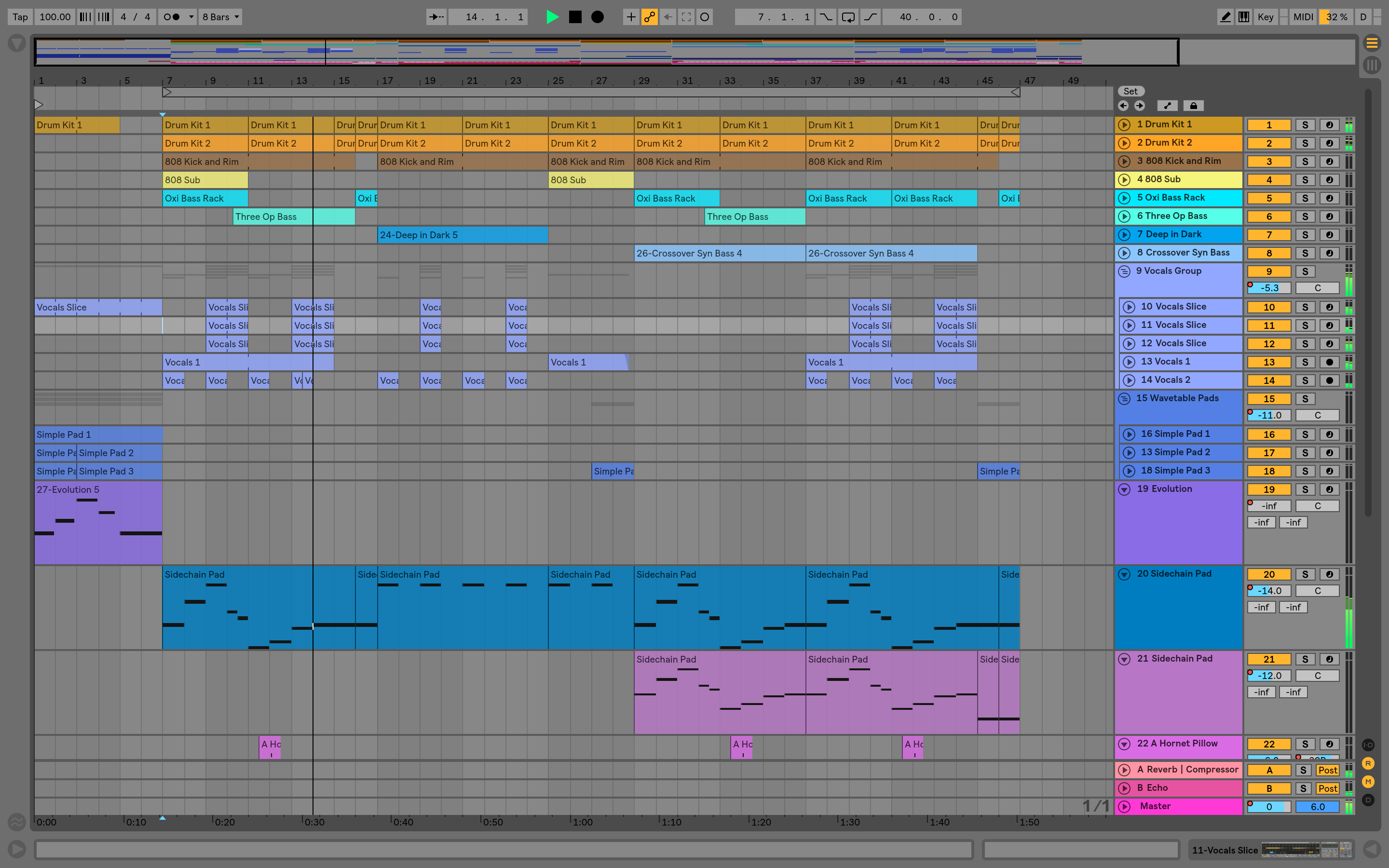Solo track 5 Oxi Bass Rack

pos(1304,197)
